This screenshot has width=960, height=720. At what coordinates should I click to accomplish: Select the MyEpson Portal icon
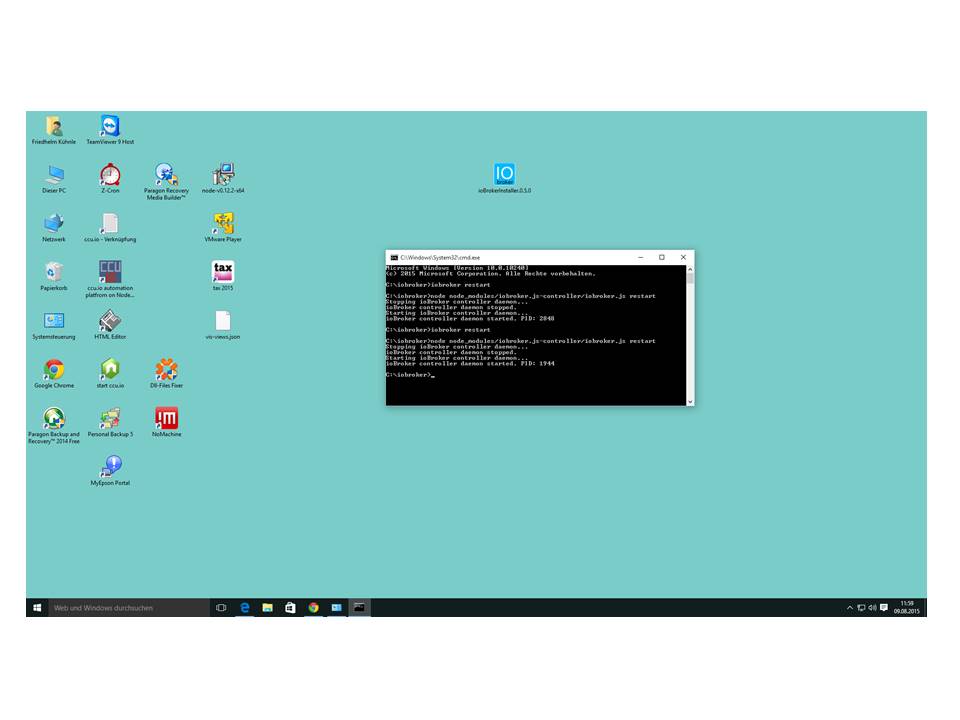110,471
